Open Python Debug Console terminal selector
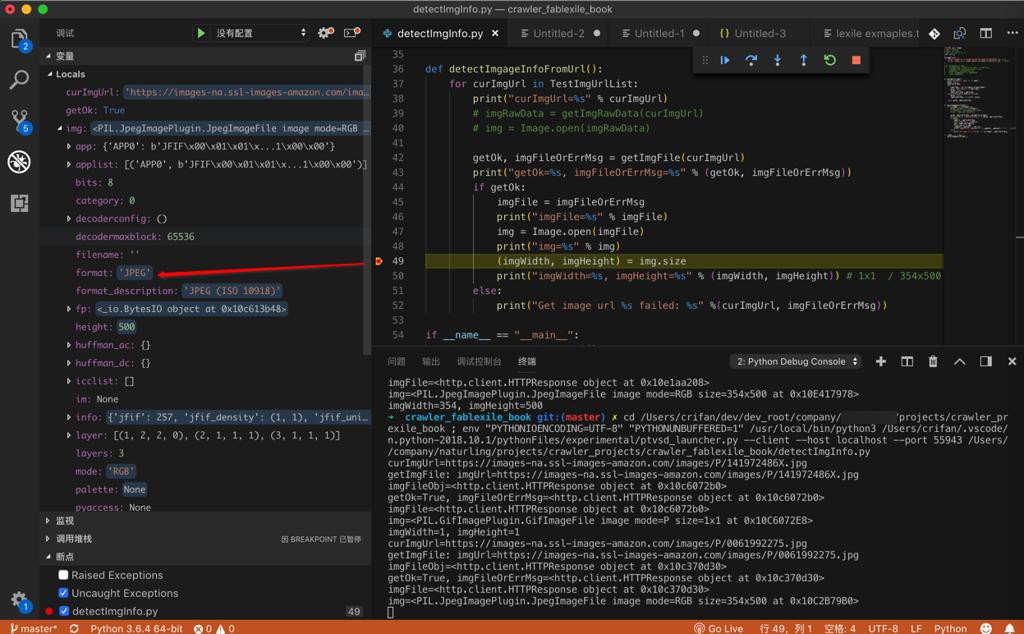The width and height of the screenshot is (1024, 634). coord(795,361)
